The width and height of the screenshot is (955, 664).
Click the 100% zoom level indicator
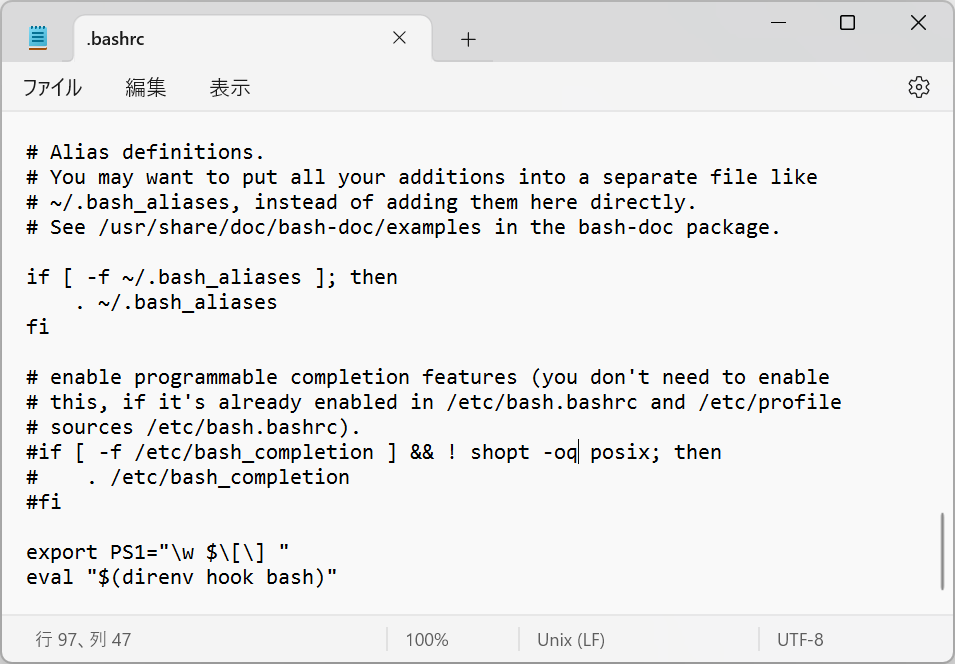click(x=427, y=640)
